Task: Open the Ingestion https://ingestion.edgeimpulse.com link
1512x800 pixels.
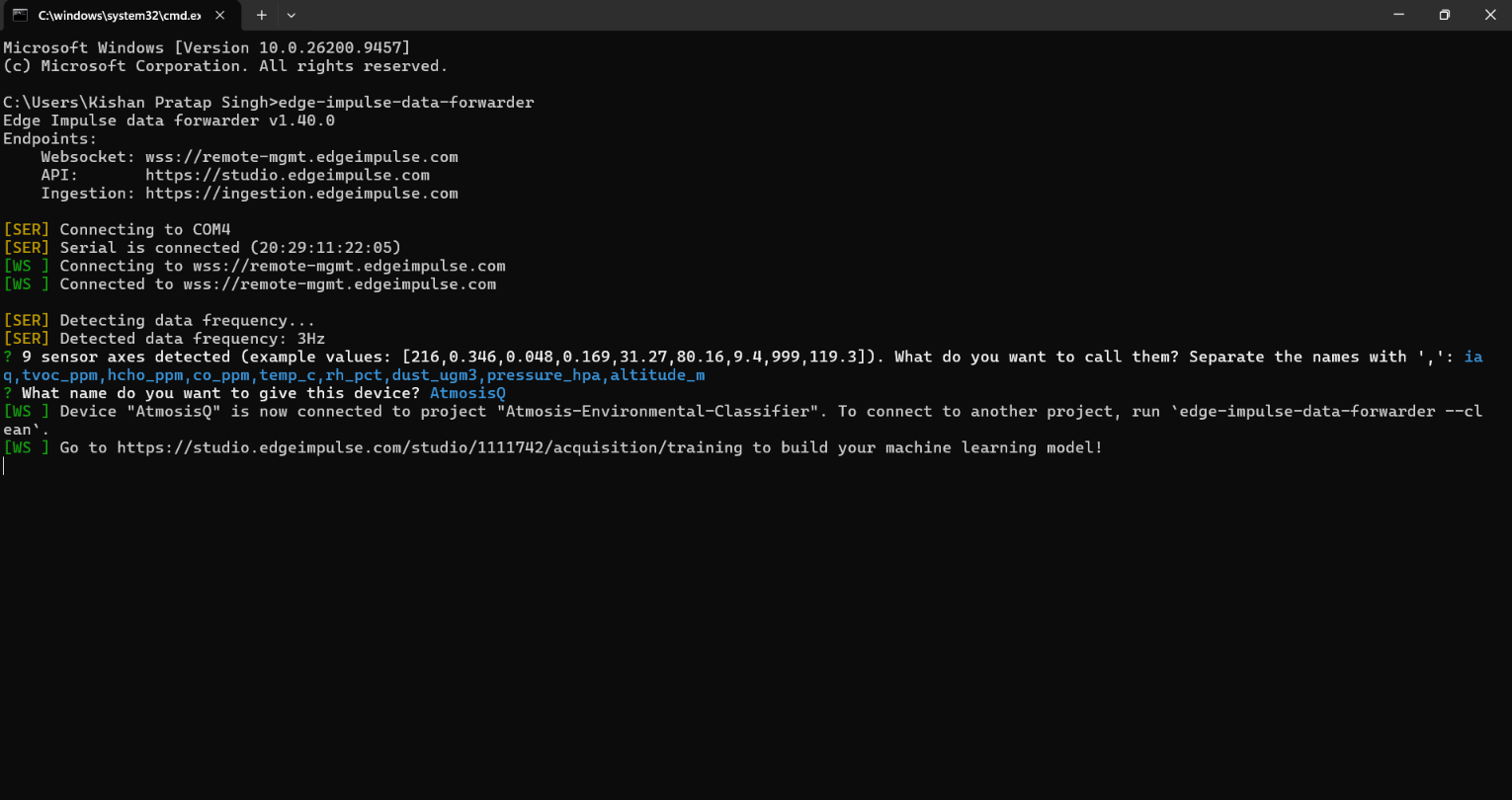Action: tap(301, 194)
